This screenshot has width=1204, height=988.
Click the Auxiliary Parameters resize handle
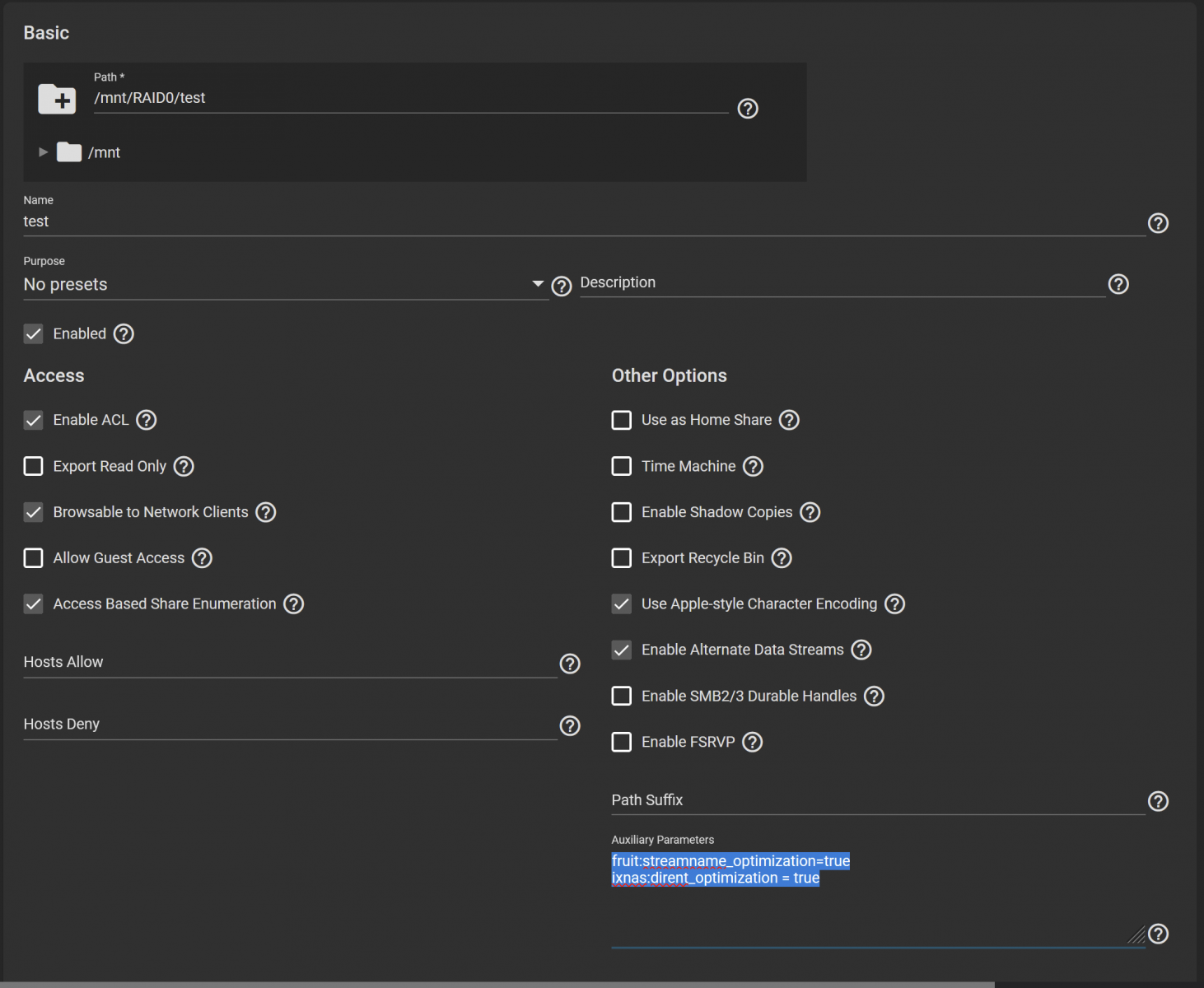[1136, 934]
